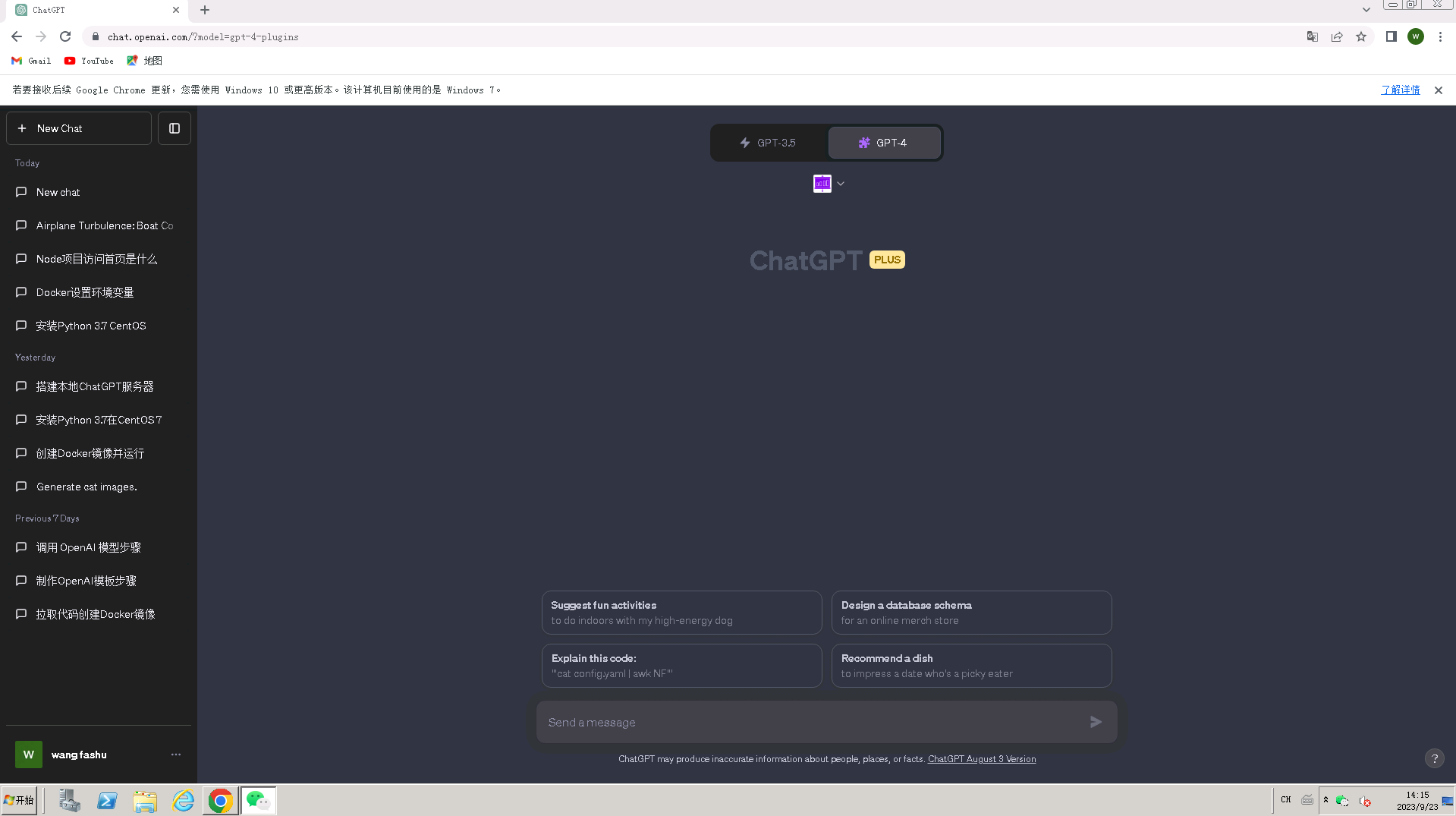
Task: Open the "创建Docker镜像并运行" chat
Action: point(99,453)
